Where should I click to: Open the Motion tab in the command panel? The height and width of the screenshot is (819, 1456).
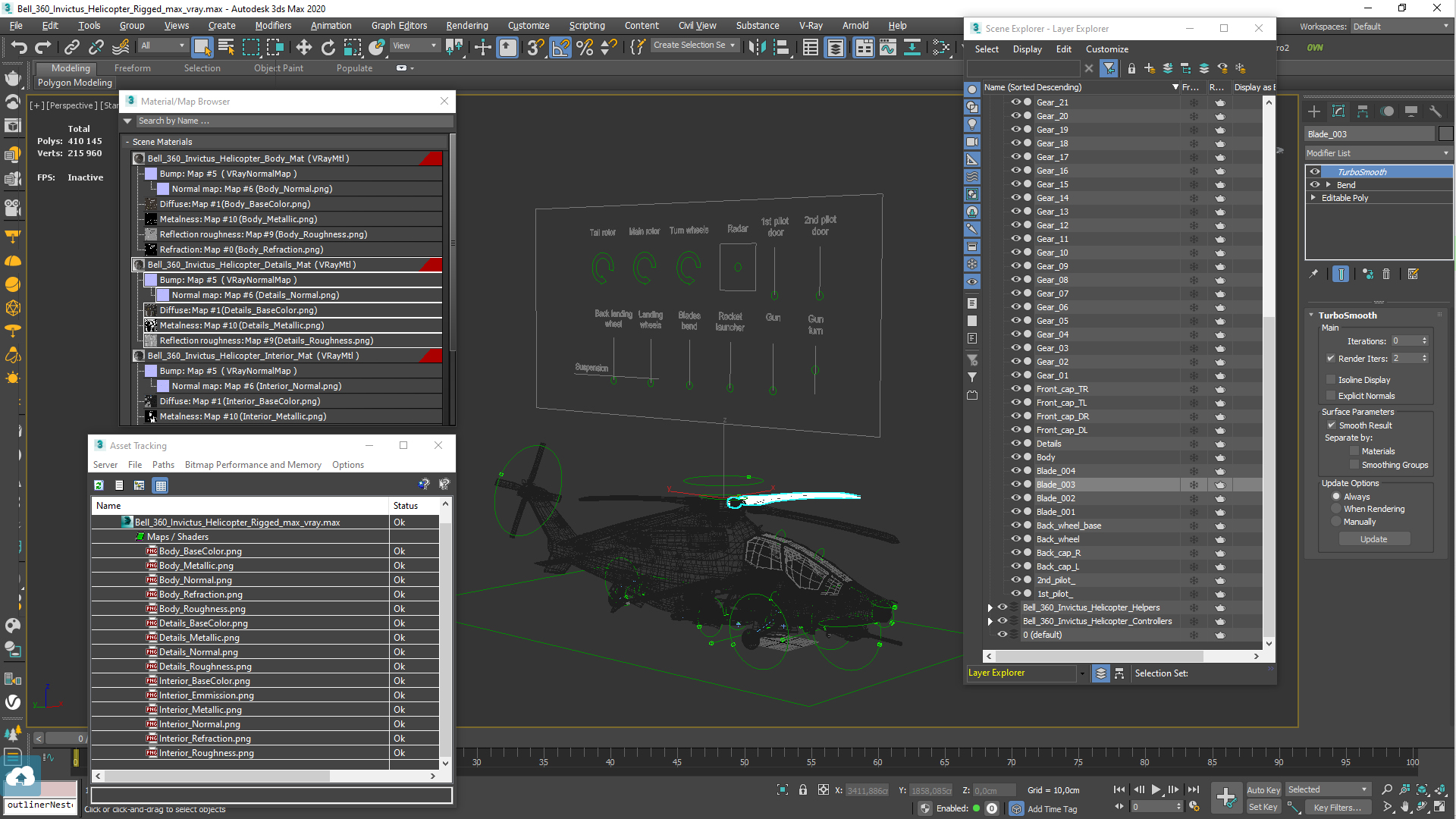1387,111
